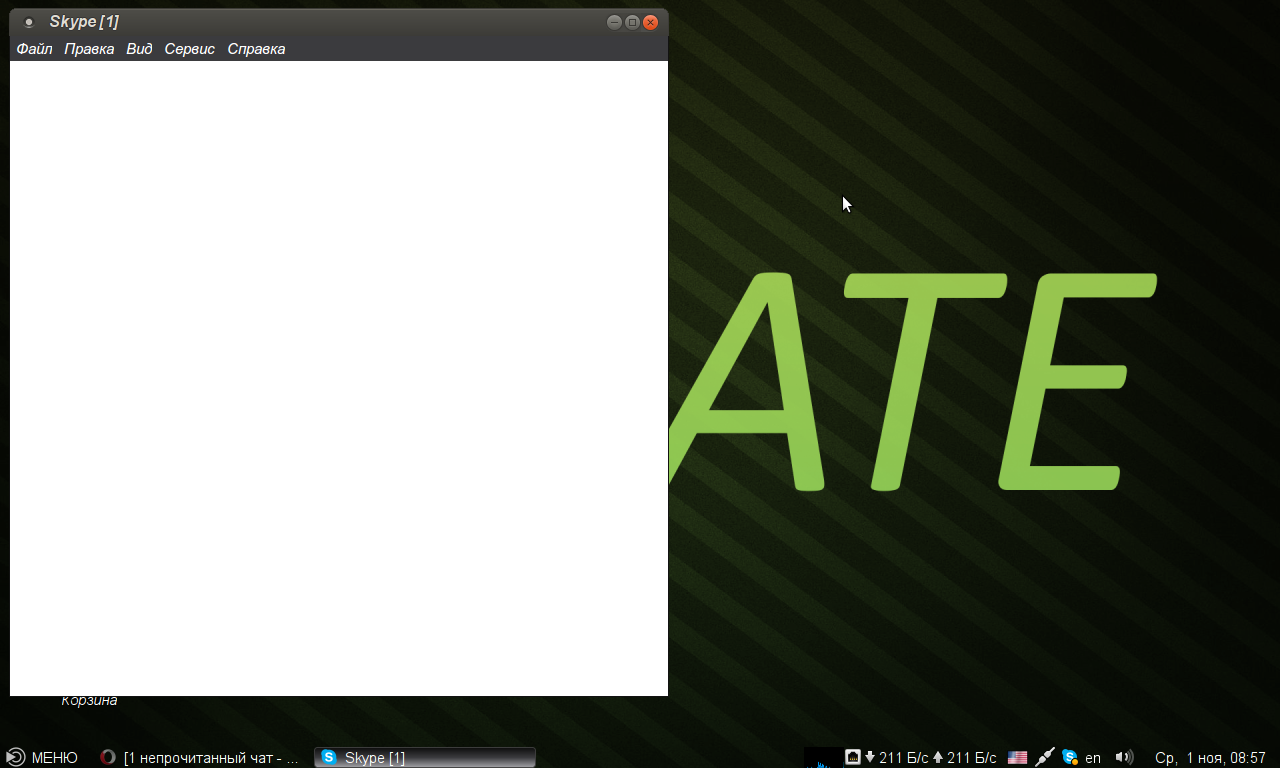Screen dimensions: 1280x768
Task: Maximize the Skype window
Action: [632, 22]
